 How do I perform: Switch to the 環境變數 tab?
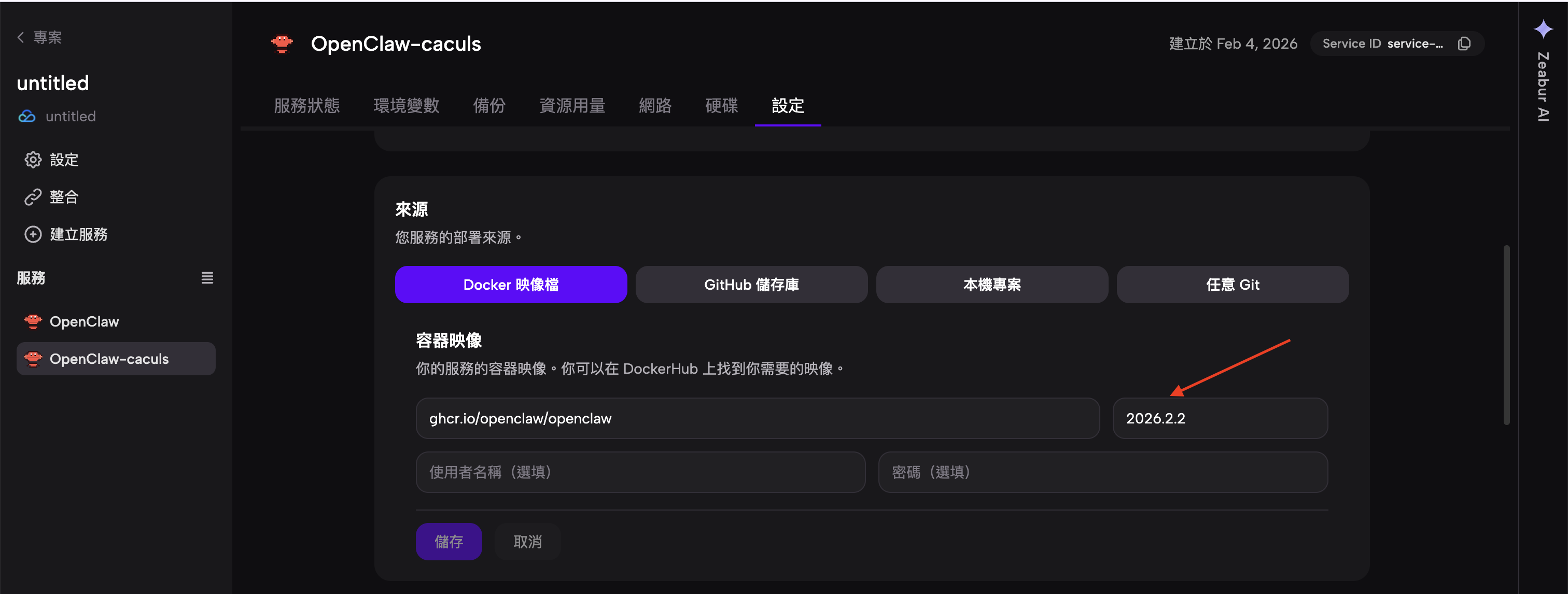click(406, 105)
